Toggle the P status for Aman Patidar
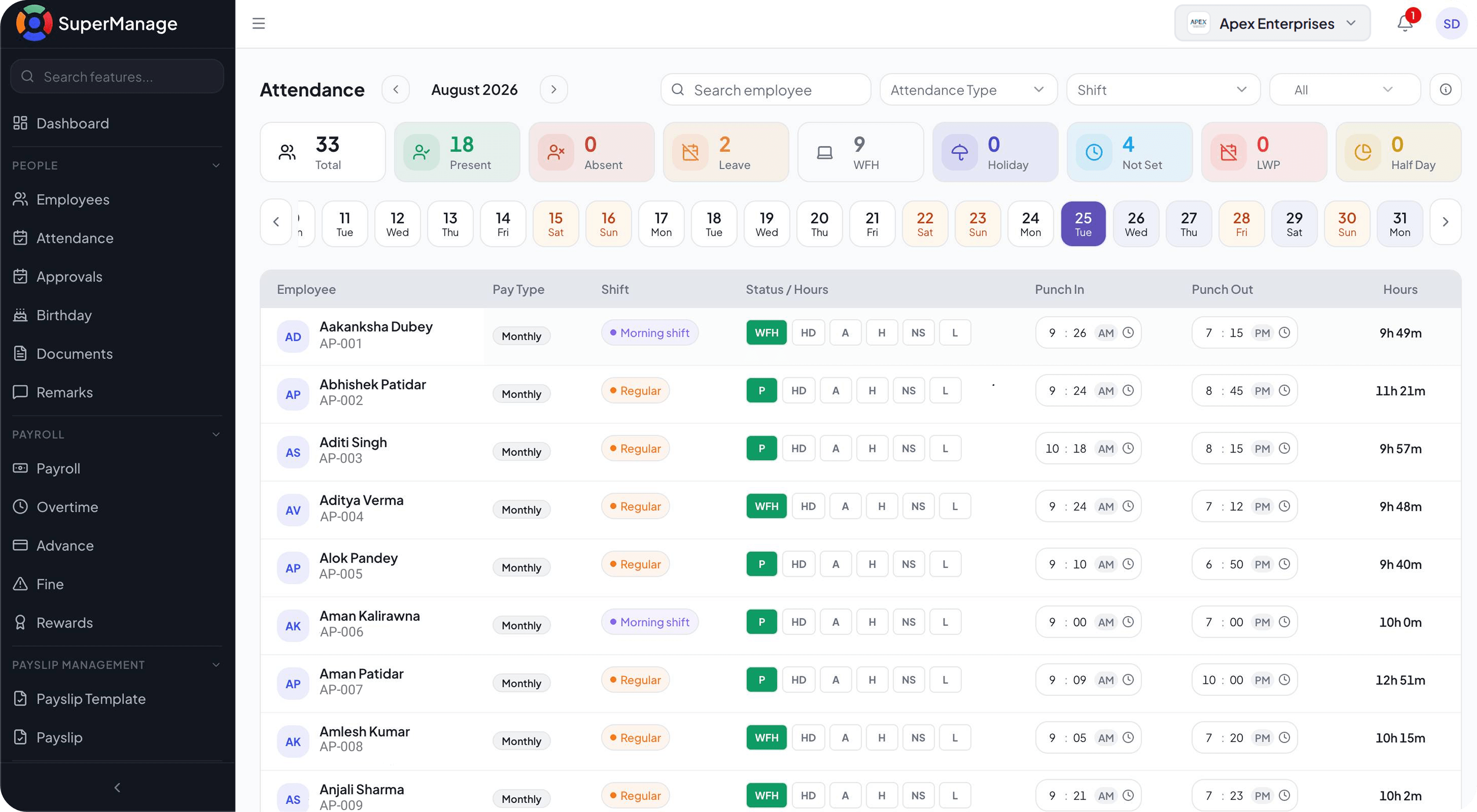 tap(761, 680)
